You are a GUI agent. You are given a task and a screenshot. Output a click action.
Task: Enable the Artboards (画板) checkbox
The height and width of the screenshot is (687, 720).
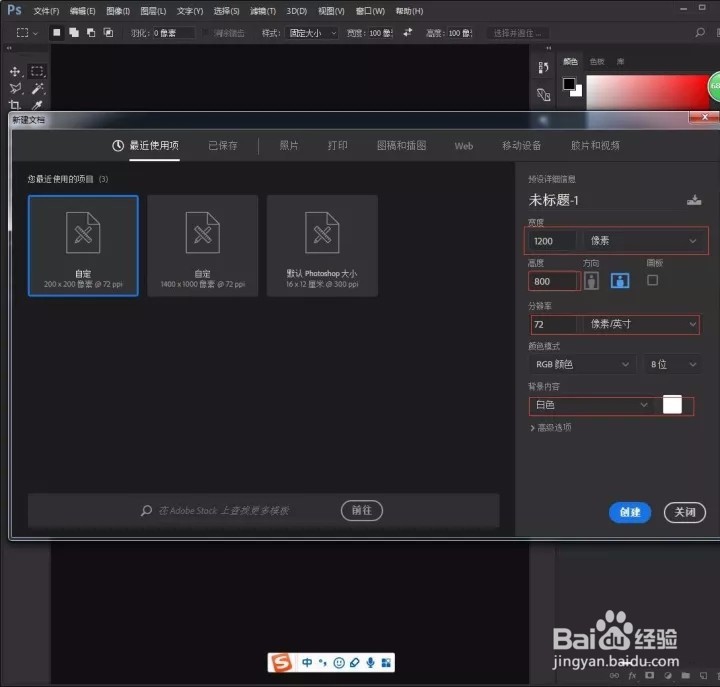(x=652, y=280)
